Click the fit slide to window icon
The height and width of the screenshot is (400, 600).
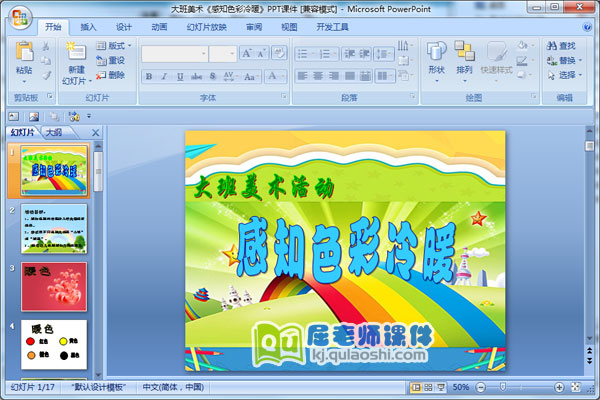(576, 387)
